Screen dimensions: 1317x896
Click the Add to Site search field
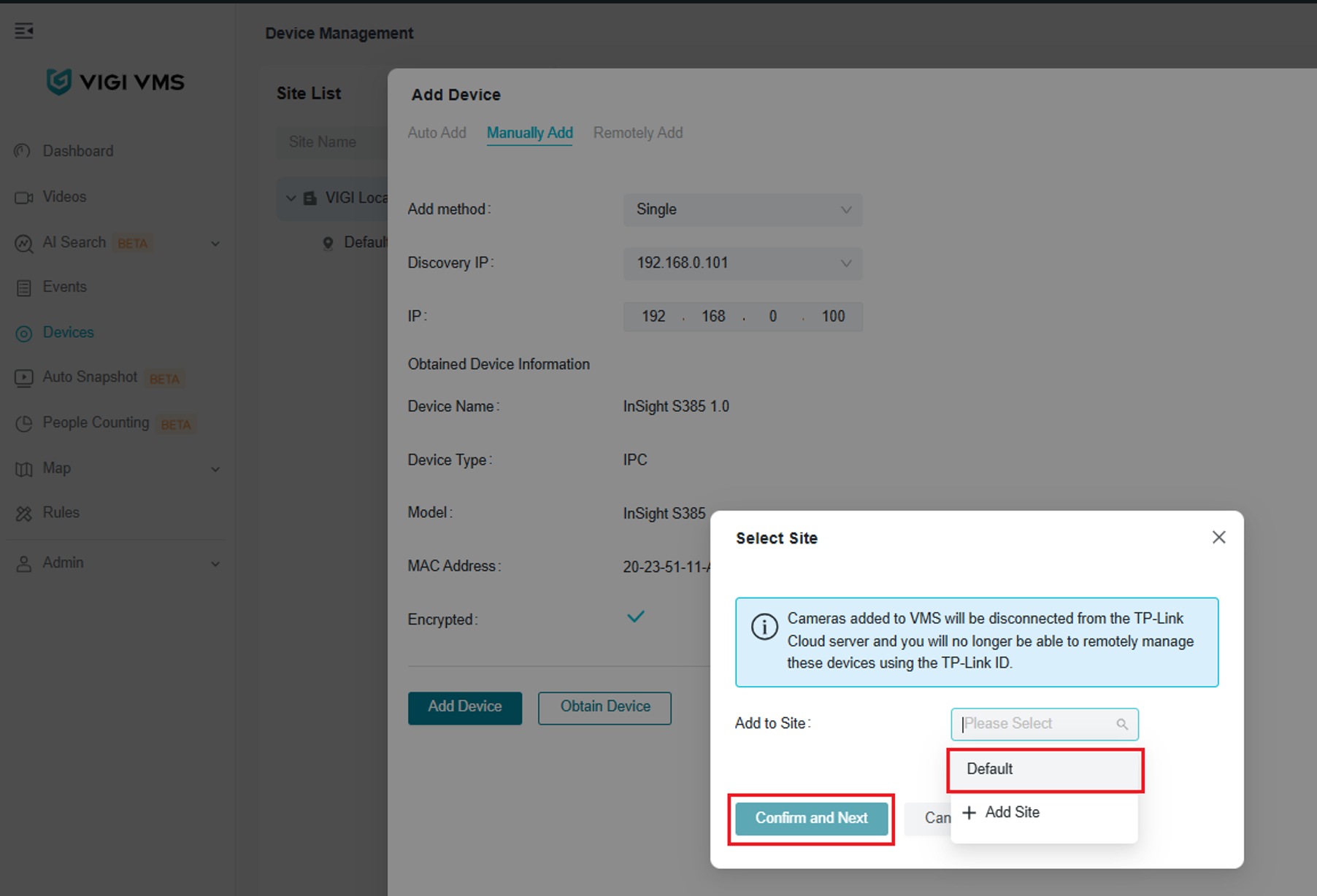click(1044, 724)
